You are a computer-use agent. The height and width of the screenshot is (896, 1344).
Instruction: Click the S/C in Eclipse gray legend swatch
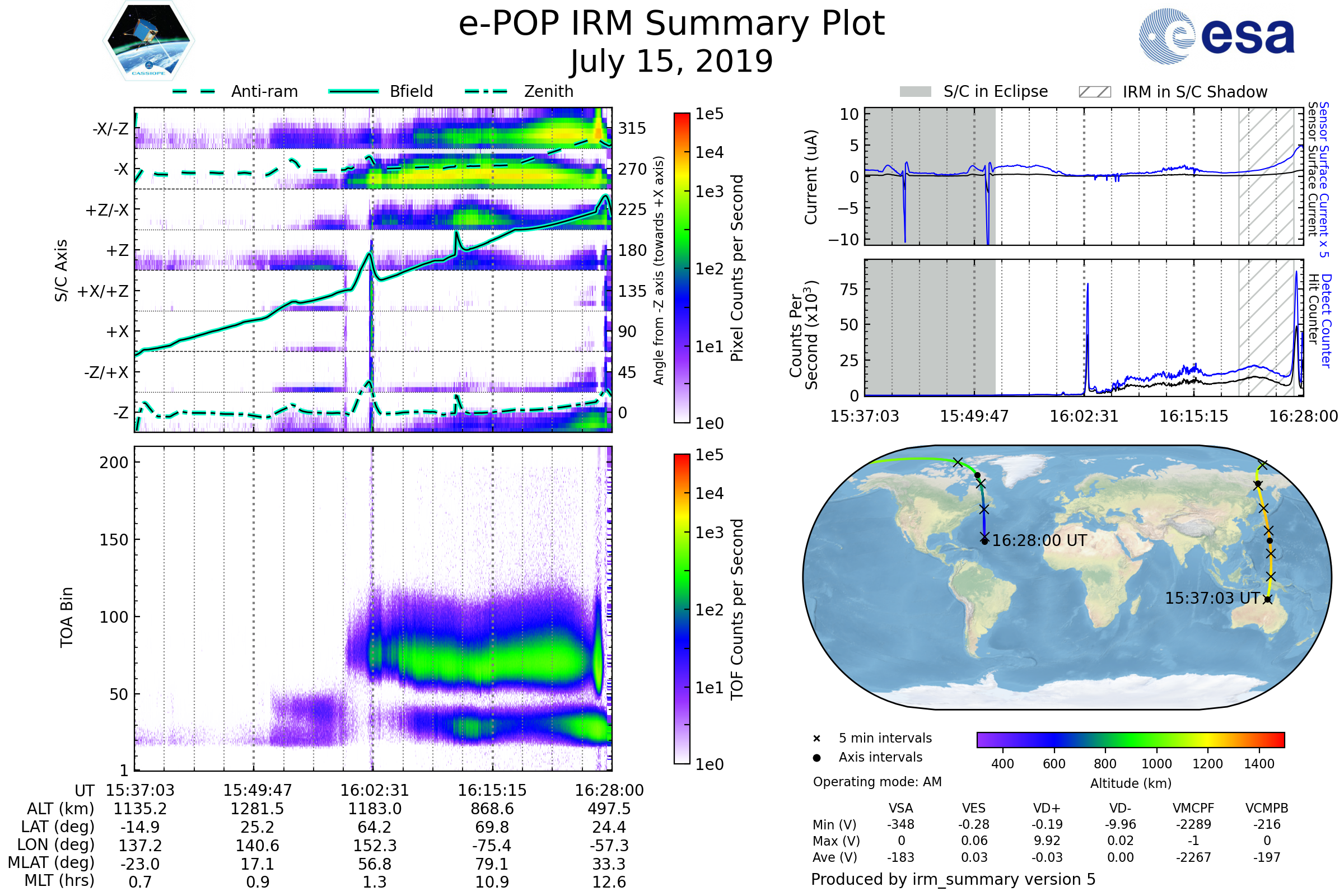coord(916,91)
